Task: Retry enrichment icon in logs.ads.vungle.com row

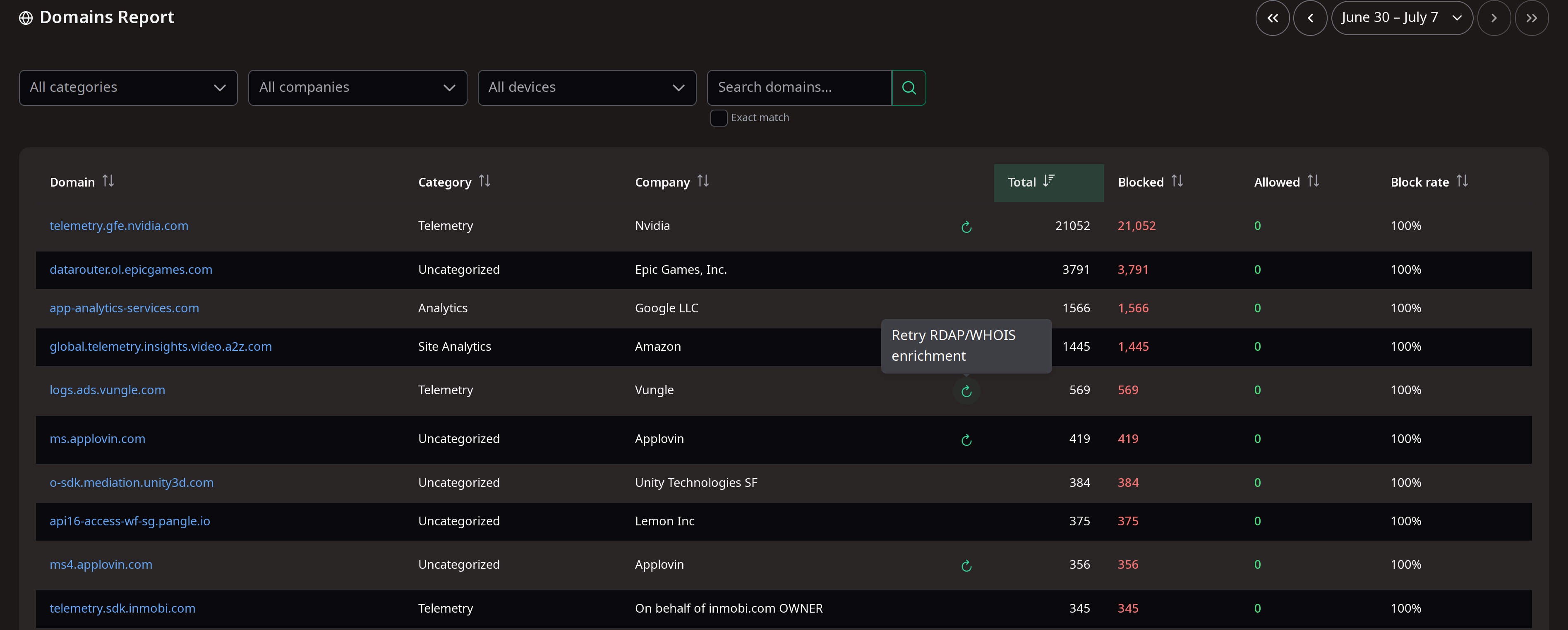Action: click(x=966, y=391)
